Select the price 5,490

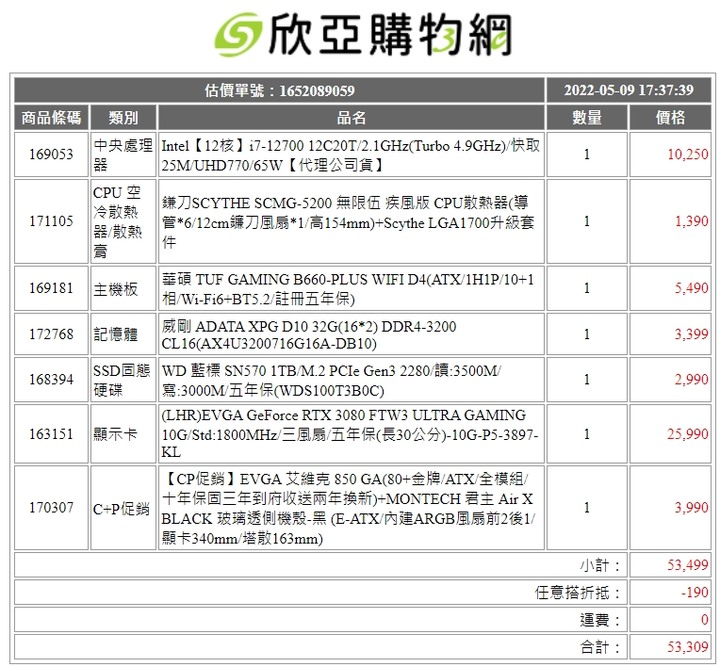pos(691,288)
